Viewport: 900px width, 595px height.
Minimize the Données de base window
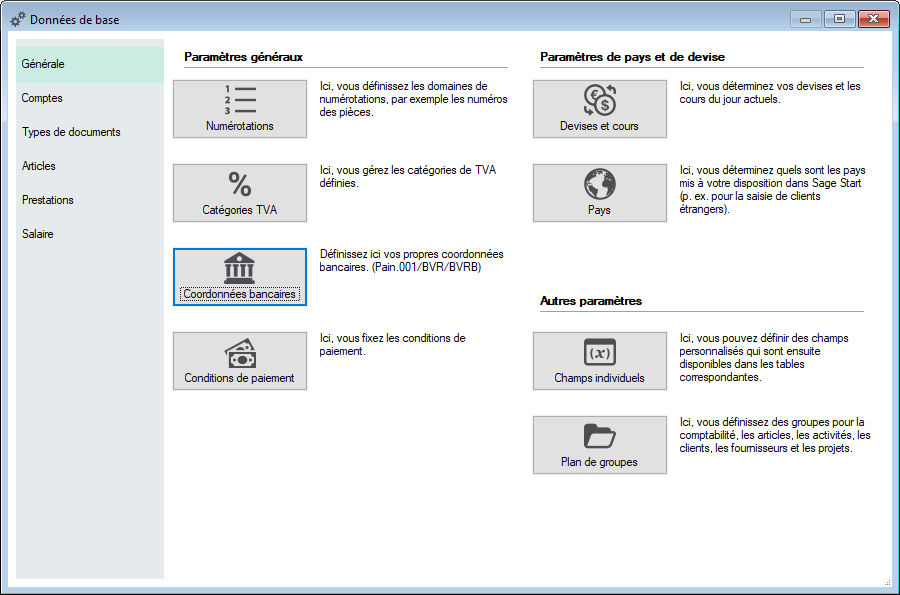805,20
